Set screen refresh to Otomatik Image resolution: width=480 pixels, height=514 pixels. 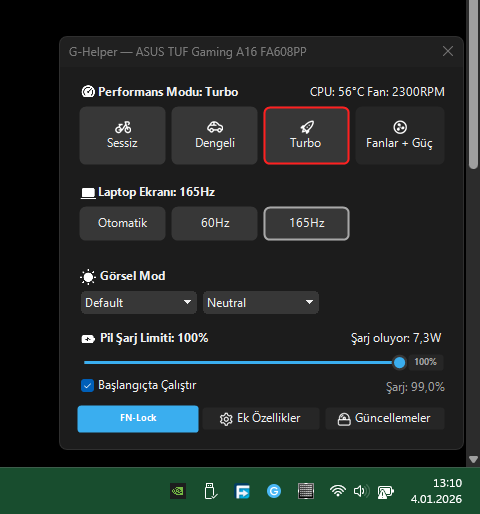[122, 223]
